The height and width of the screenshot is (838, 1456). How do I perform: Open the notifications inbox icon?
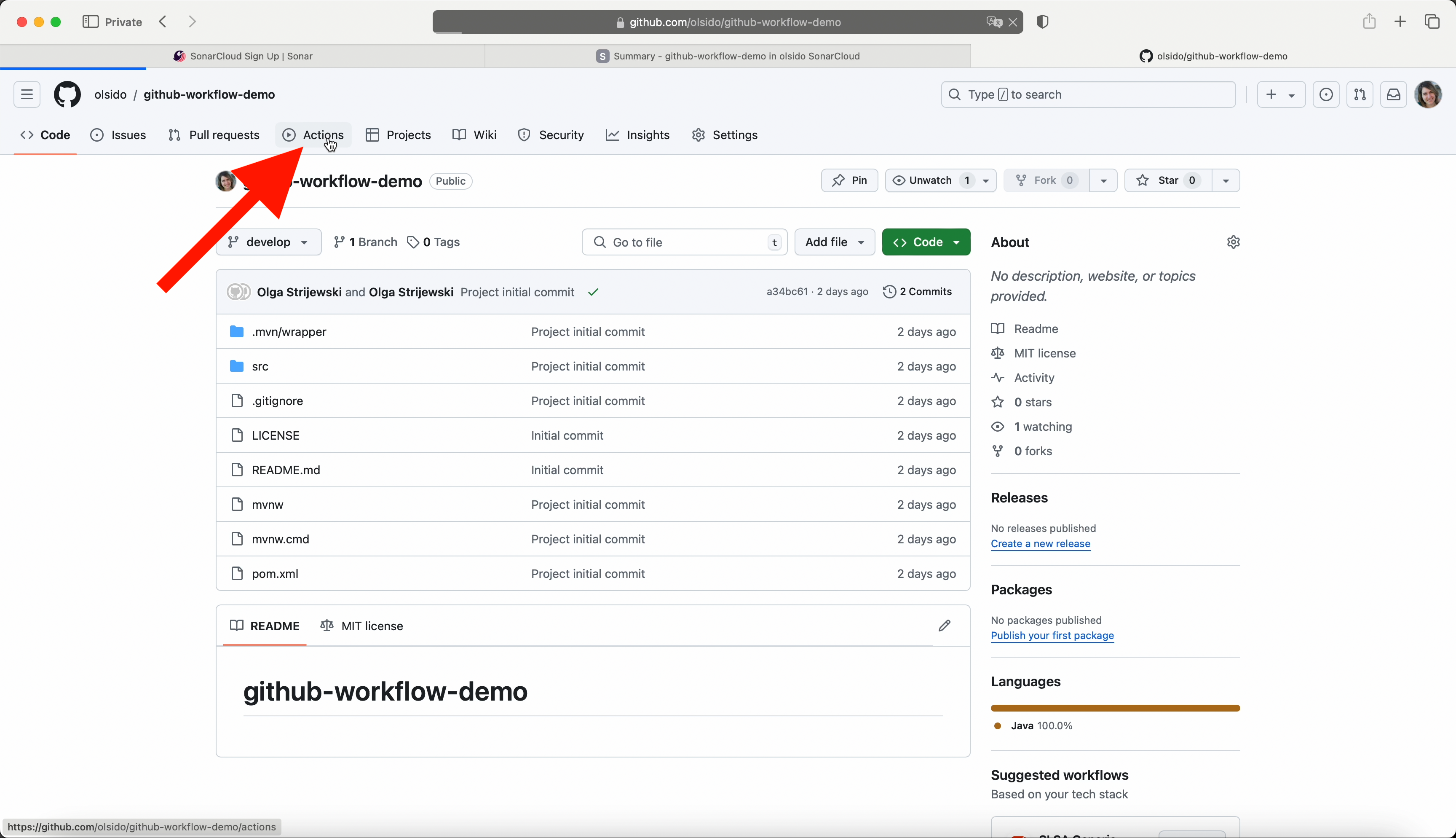click(x=1393, y=94)
